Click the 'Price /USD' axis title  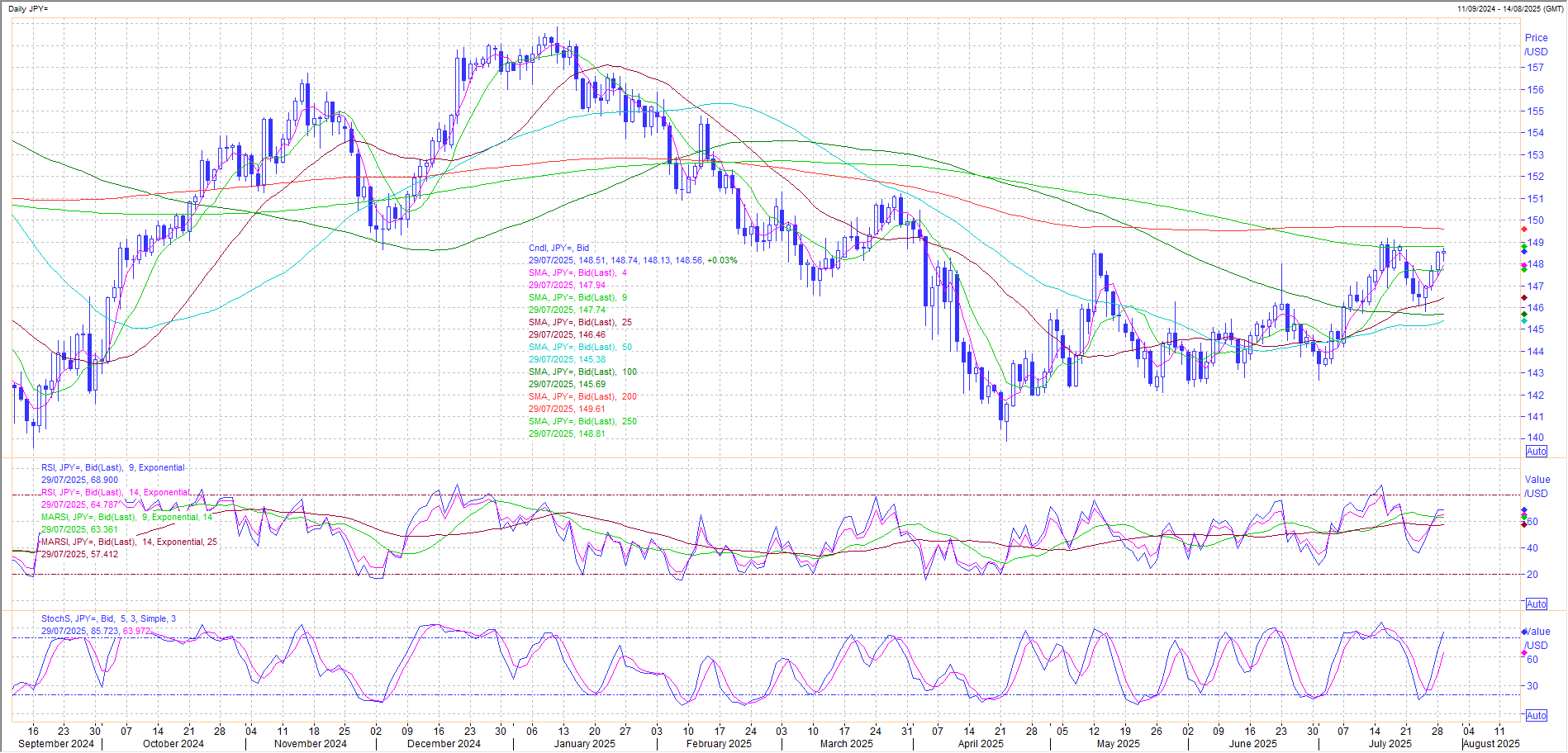pos(1536,45)
